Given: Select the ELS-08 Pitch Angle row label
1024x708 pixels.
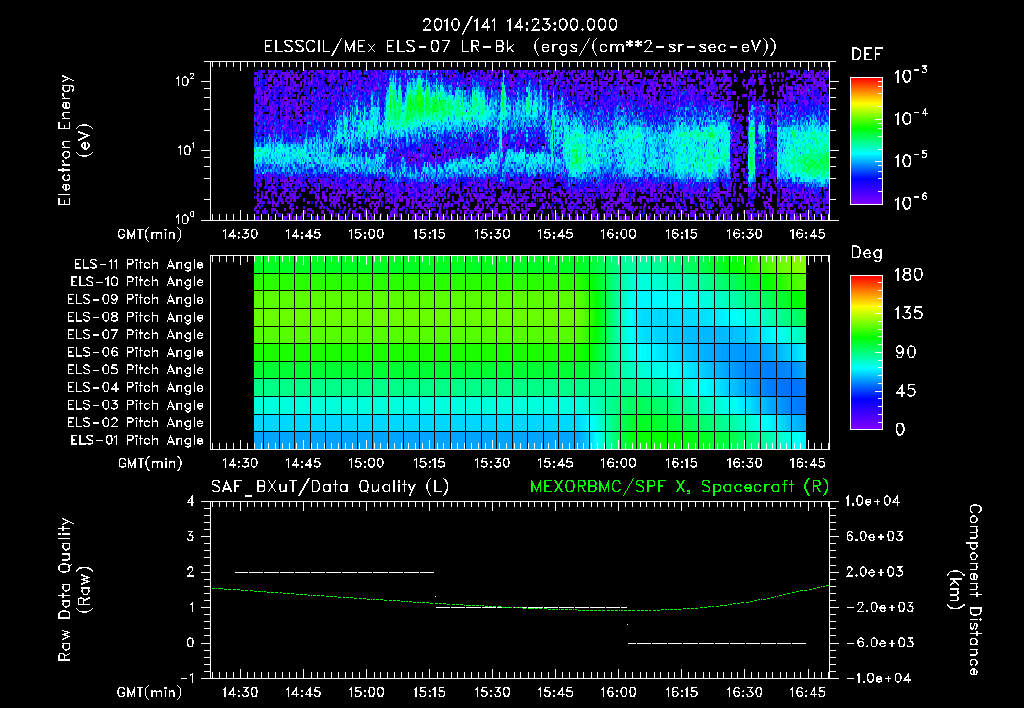Looking at the screenshot, I should pos(135,317).
